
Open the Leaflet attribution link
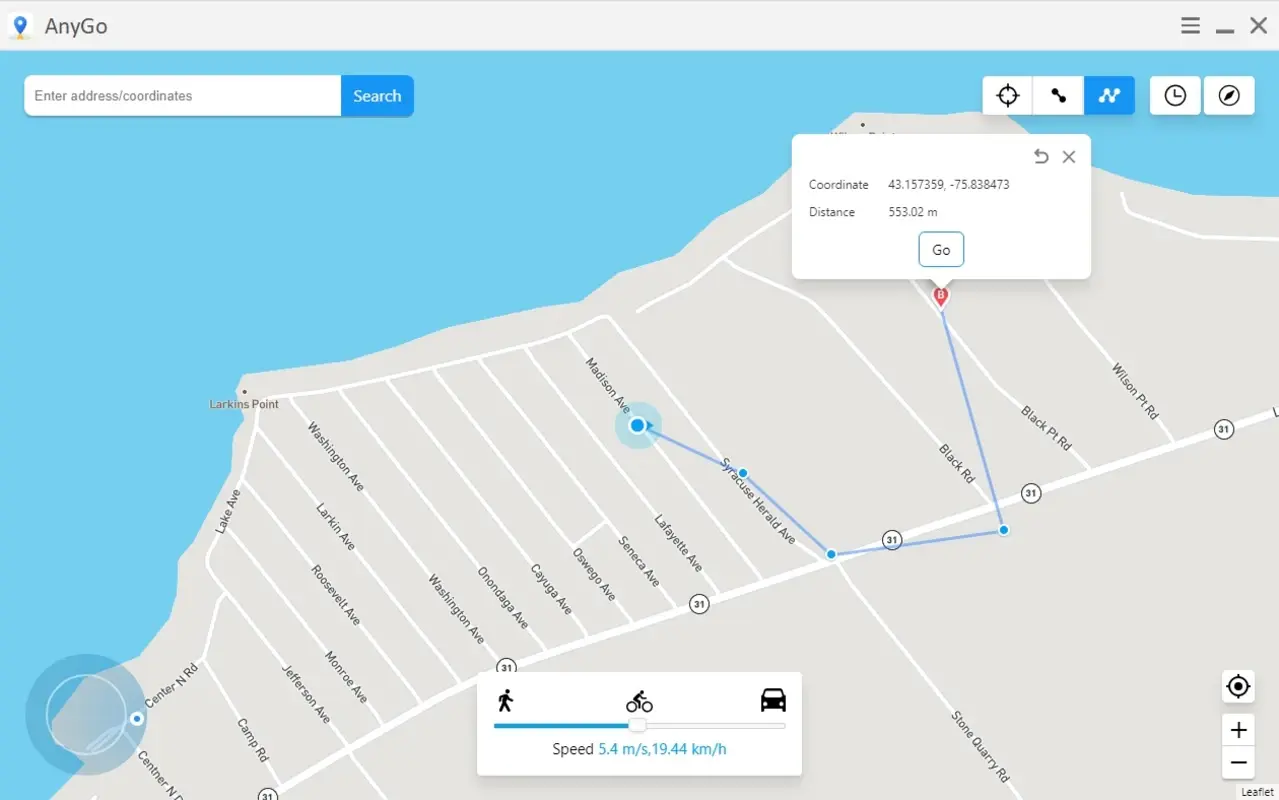click(1258, 791)
